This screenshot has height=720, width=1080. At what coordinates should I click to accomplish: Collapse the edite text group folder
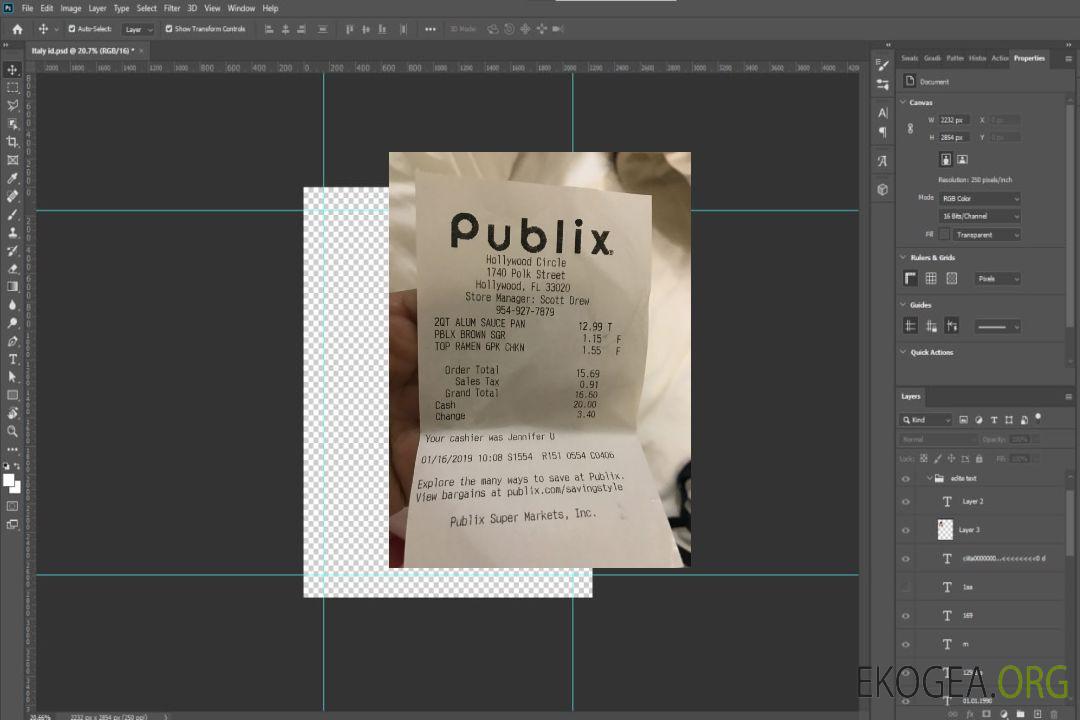pos(929,478)
